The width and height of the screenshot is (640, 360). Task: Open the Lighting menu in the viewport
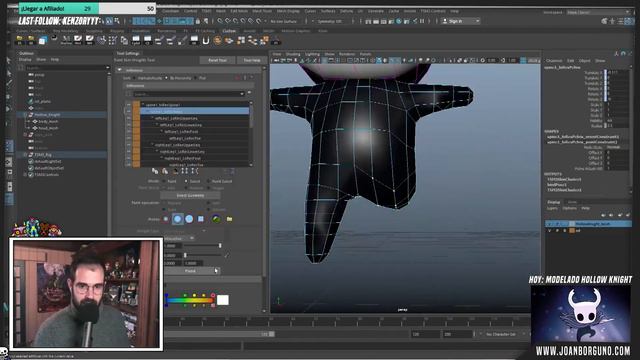point(312,54)
